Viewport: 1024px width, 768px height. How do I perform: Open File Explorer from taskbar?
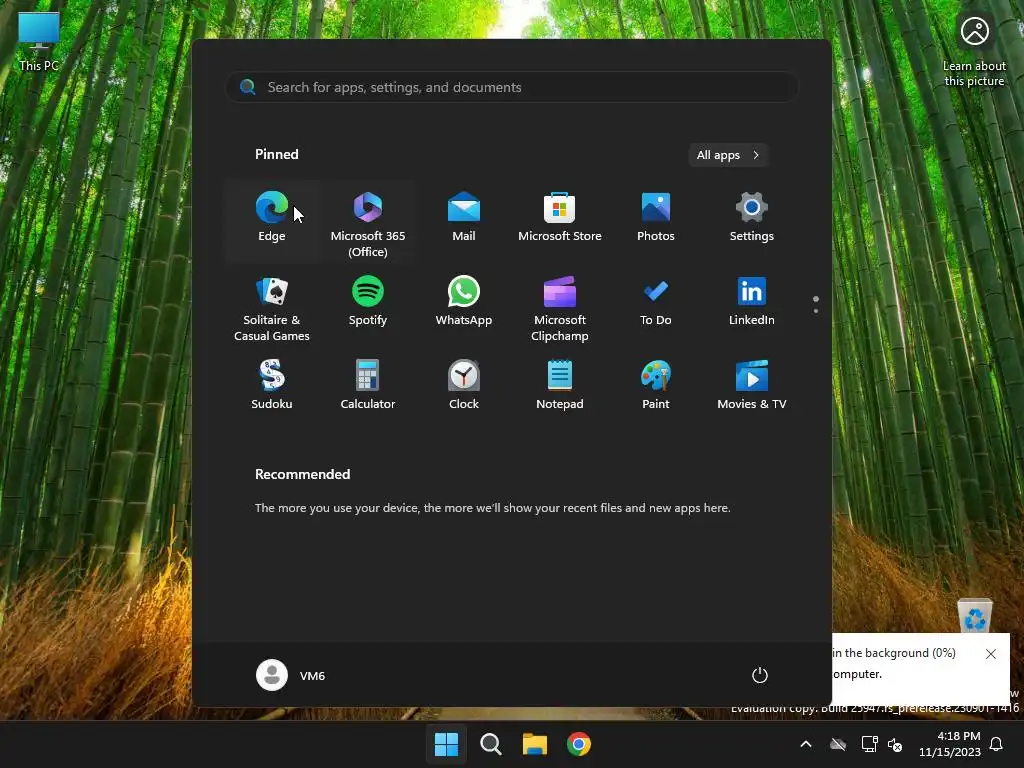[535, 744]
